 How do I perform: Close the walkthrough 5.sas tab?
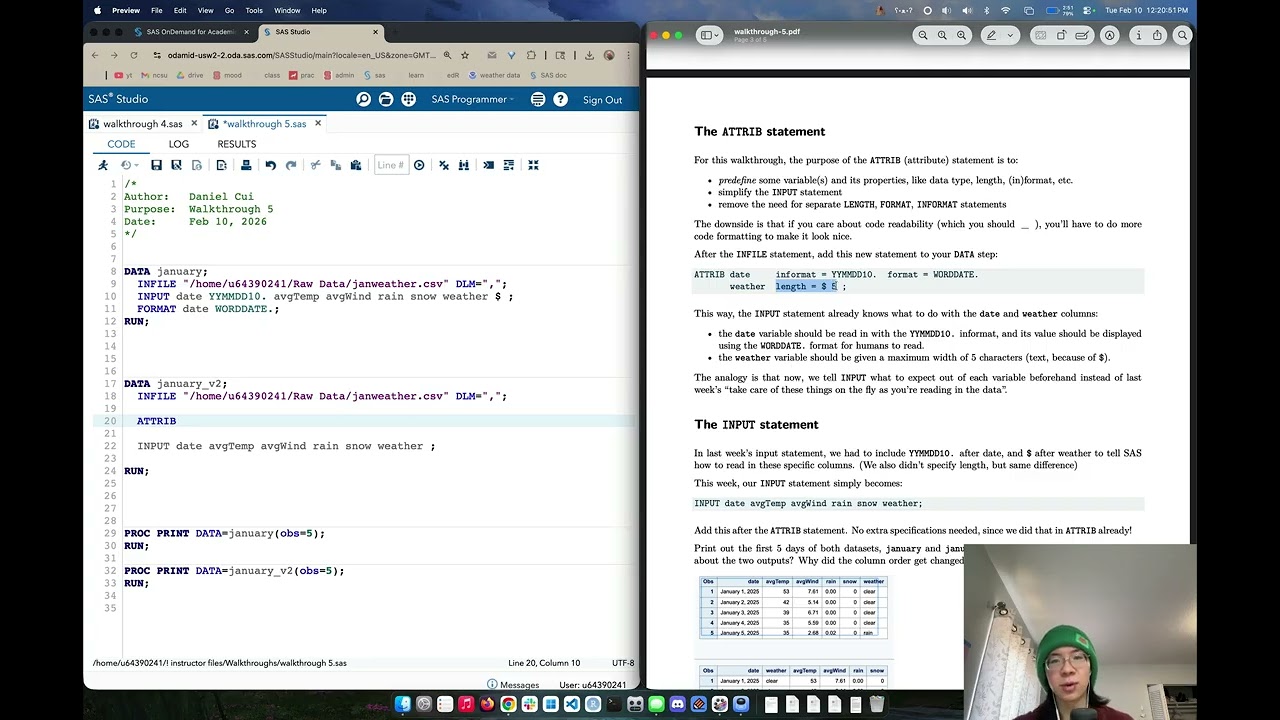point(318,124)
